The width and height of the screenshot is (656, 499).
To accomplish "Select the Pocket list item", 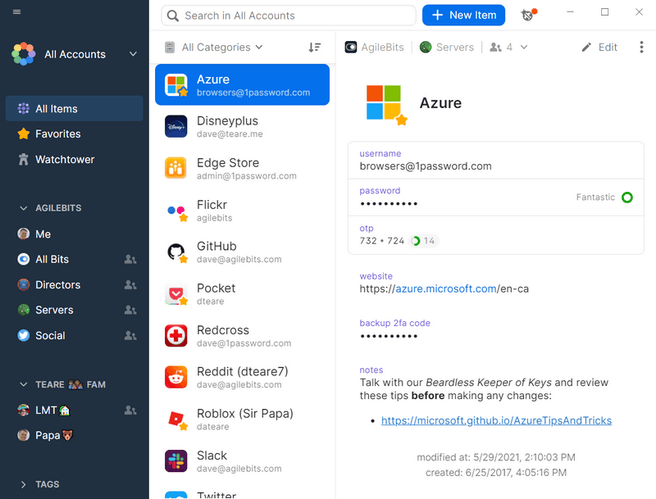I will click(x=242, y=294).
